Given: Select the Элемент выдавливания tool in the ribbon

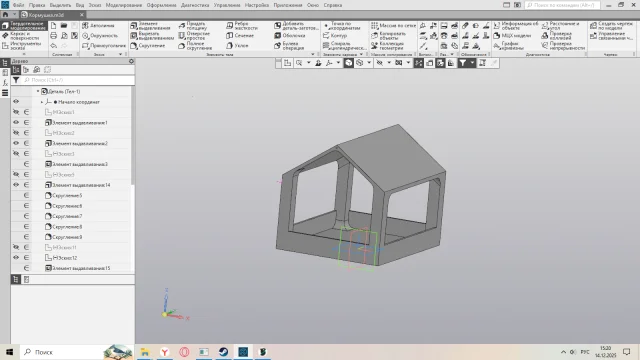Looking at the screenshot, I should (x=151, y=26).
